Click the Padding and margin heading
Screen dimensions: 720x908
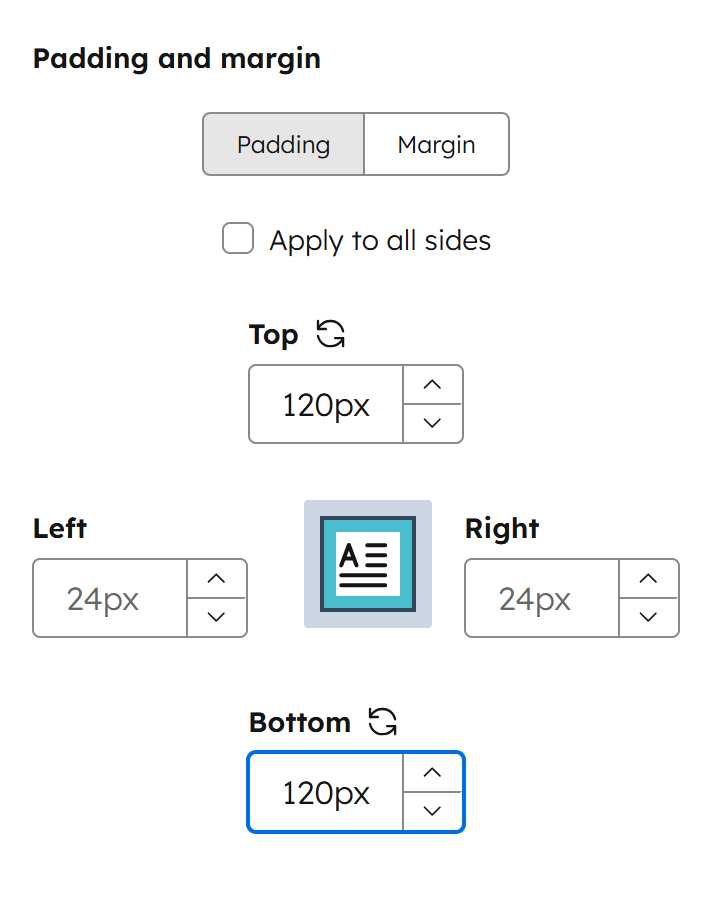[176, 58]
